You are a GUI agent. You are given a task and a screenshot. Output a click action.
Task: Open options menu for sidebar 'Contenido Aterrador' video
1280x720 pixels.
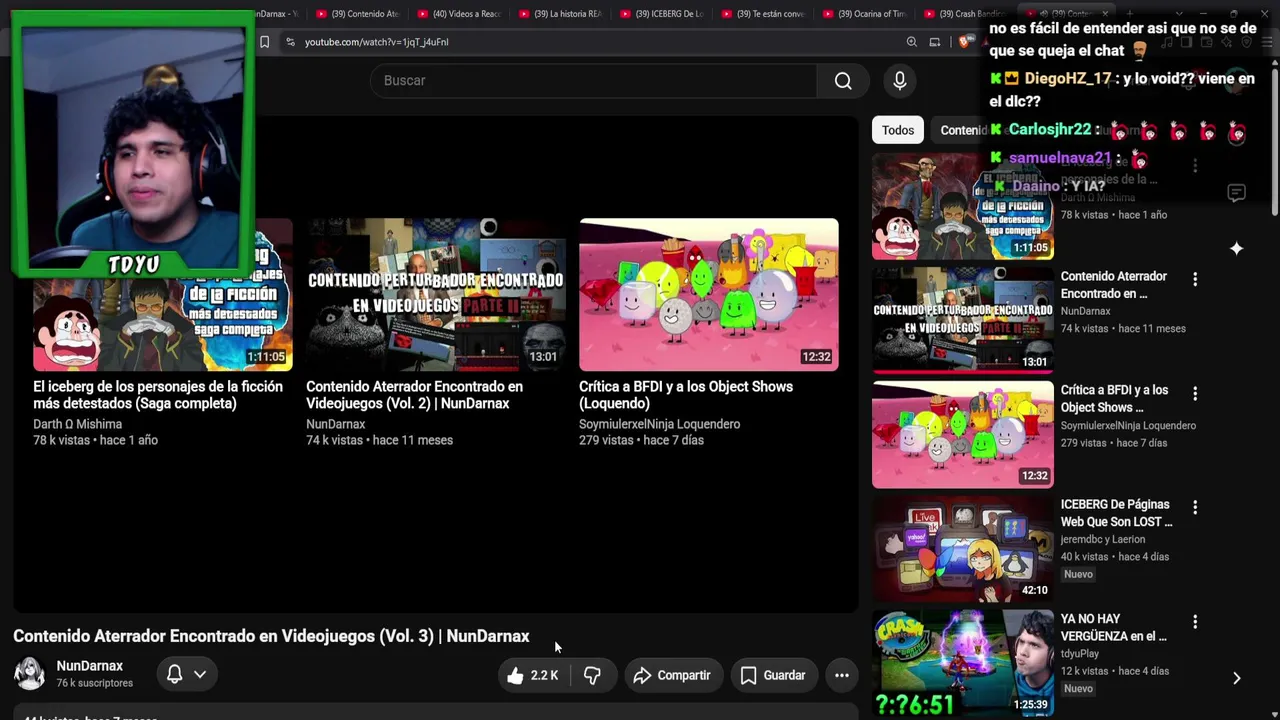pyautogui.click(x=1195, y=279)
